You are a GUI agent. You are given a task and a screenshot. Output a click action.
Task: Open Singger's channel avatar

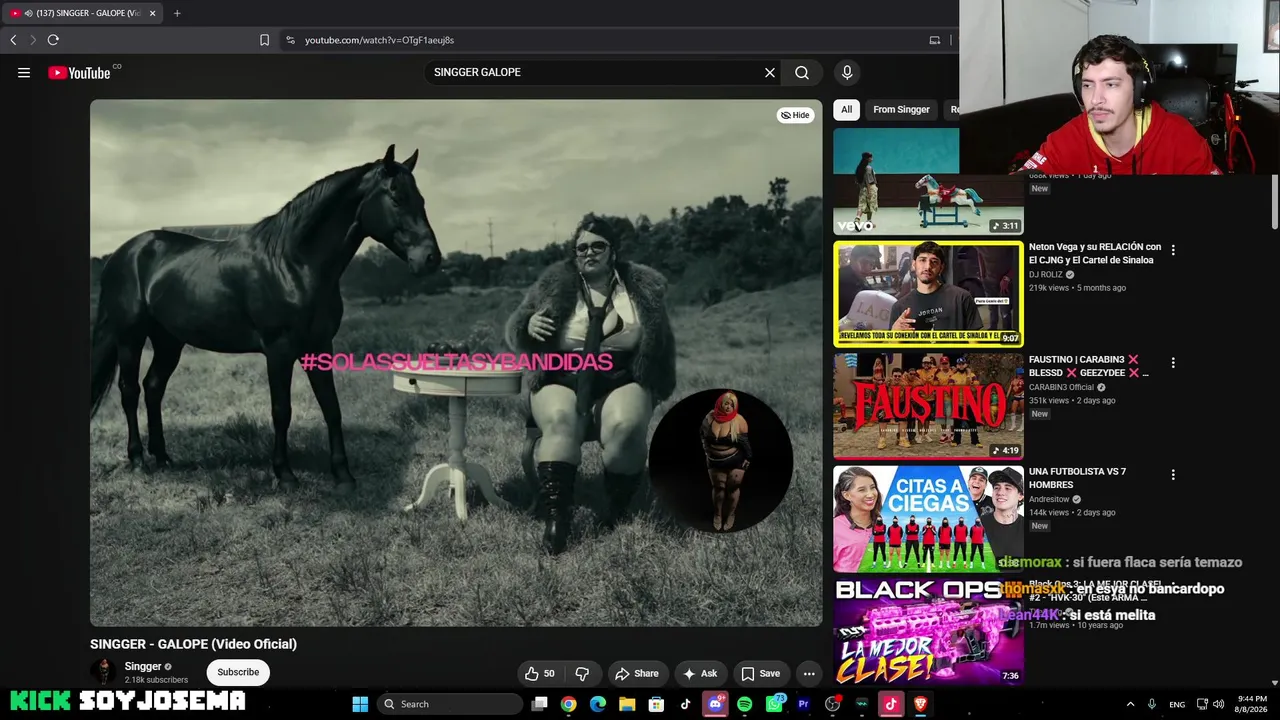(x=103, y=672)
